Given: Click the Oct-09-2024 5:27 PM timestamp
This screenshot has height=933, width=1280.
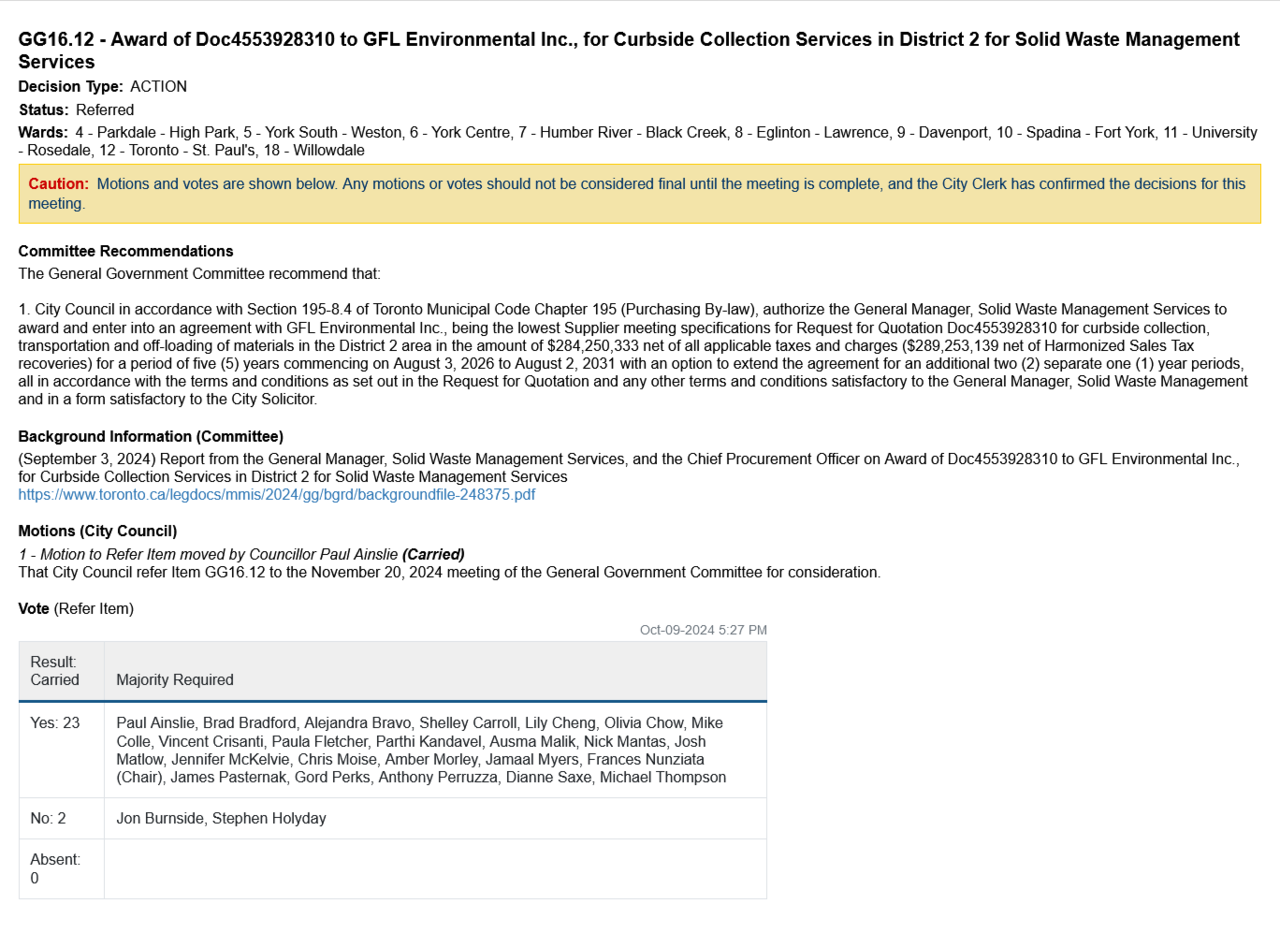Looking at the screenshot, I should [x=703, y=630].
